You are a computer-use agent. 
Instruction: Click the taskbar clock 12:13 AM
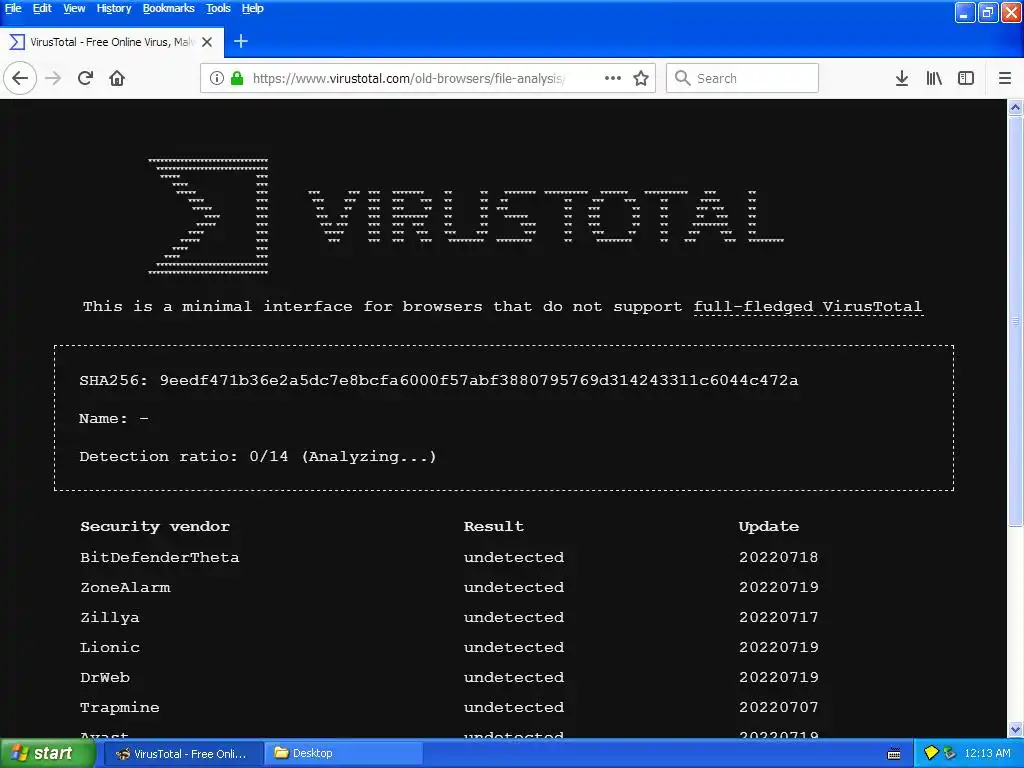(x=987, y=754)
